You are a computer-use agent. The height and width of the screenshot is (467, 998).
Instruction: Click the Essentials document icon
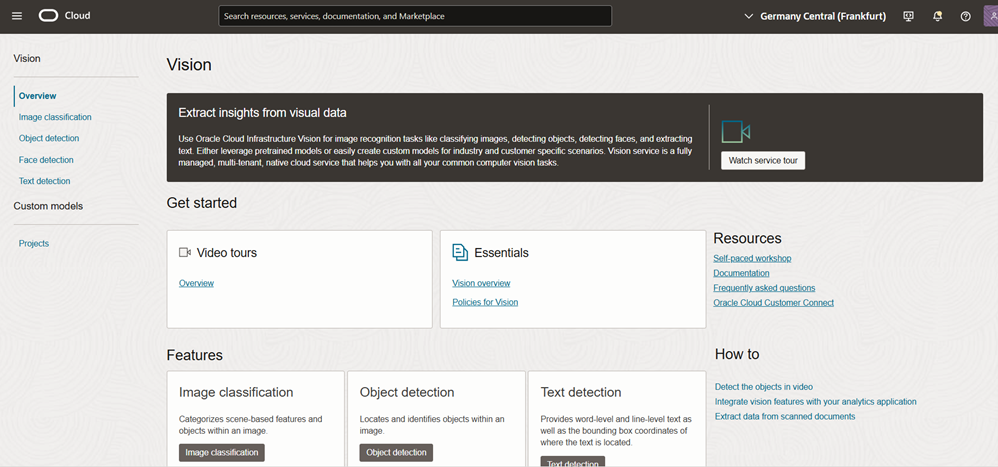click(x=460, y=252)
